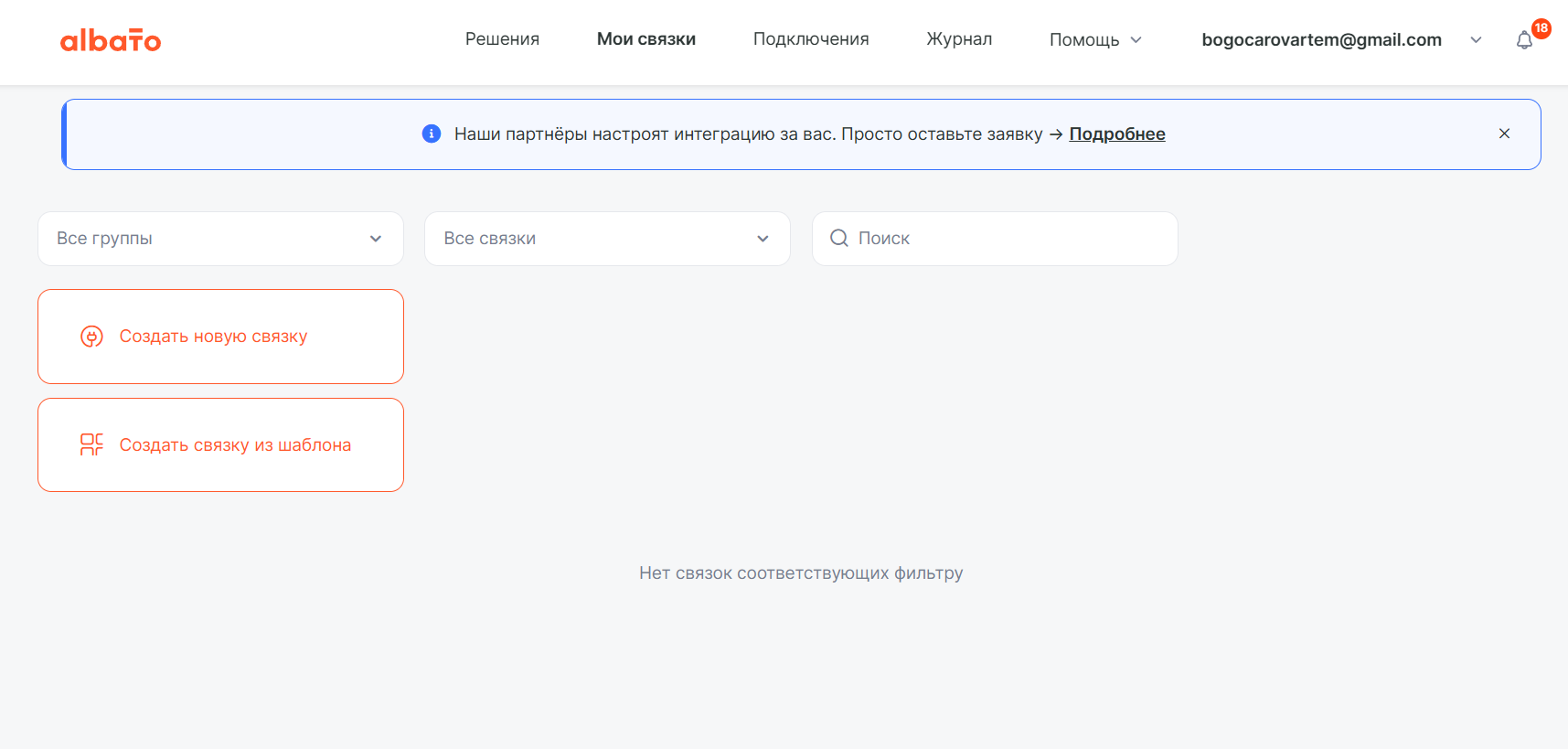Click the Albato logo

point(111,40)
